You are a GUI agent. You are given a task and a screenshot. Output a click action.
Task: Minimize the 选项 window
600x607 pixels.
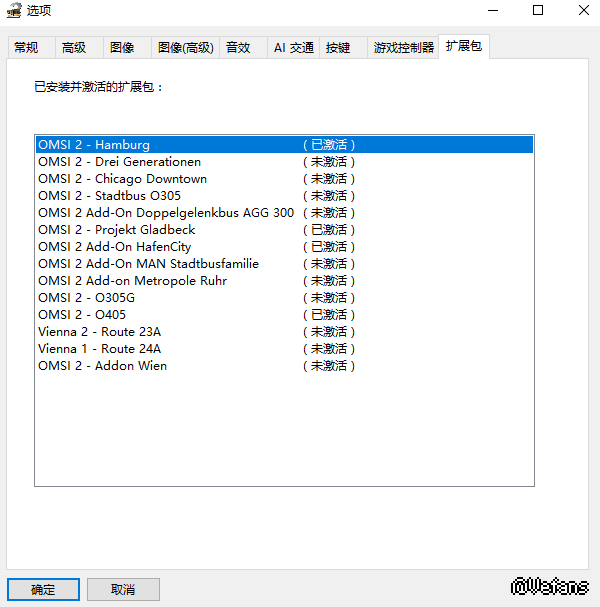(493, 10)
